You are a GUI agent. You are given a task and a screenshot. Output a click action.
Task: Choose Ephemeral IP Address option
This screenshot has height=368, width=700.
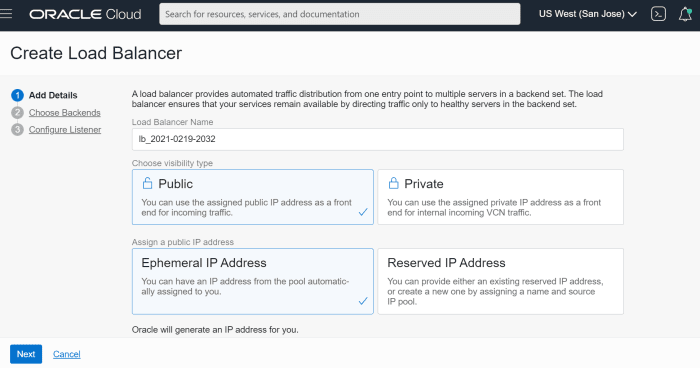point(253,281)
